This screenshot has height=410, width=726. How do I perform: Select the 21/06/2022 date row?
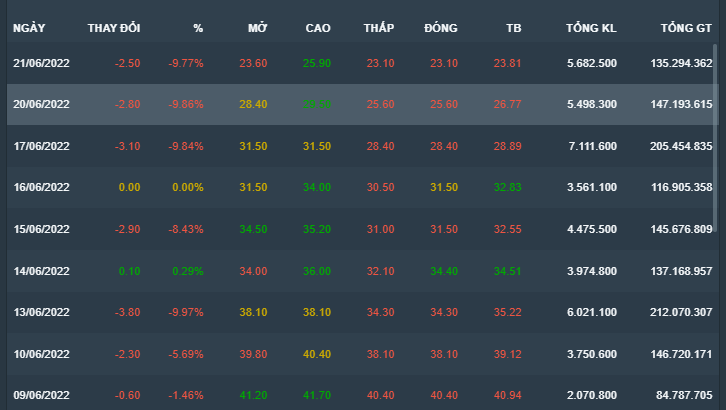tap(41, 63)
